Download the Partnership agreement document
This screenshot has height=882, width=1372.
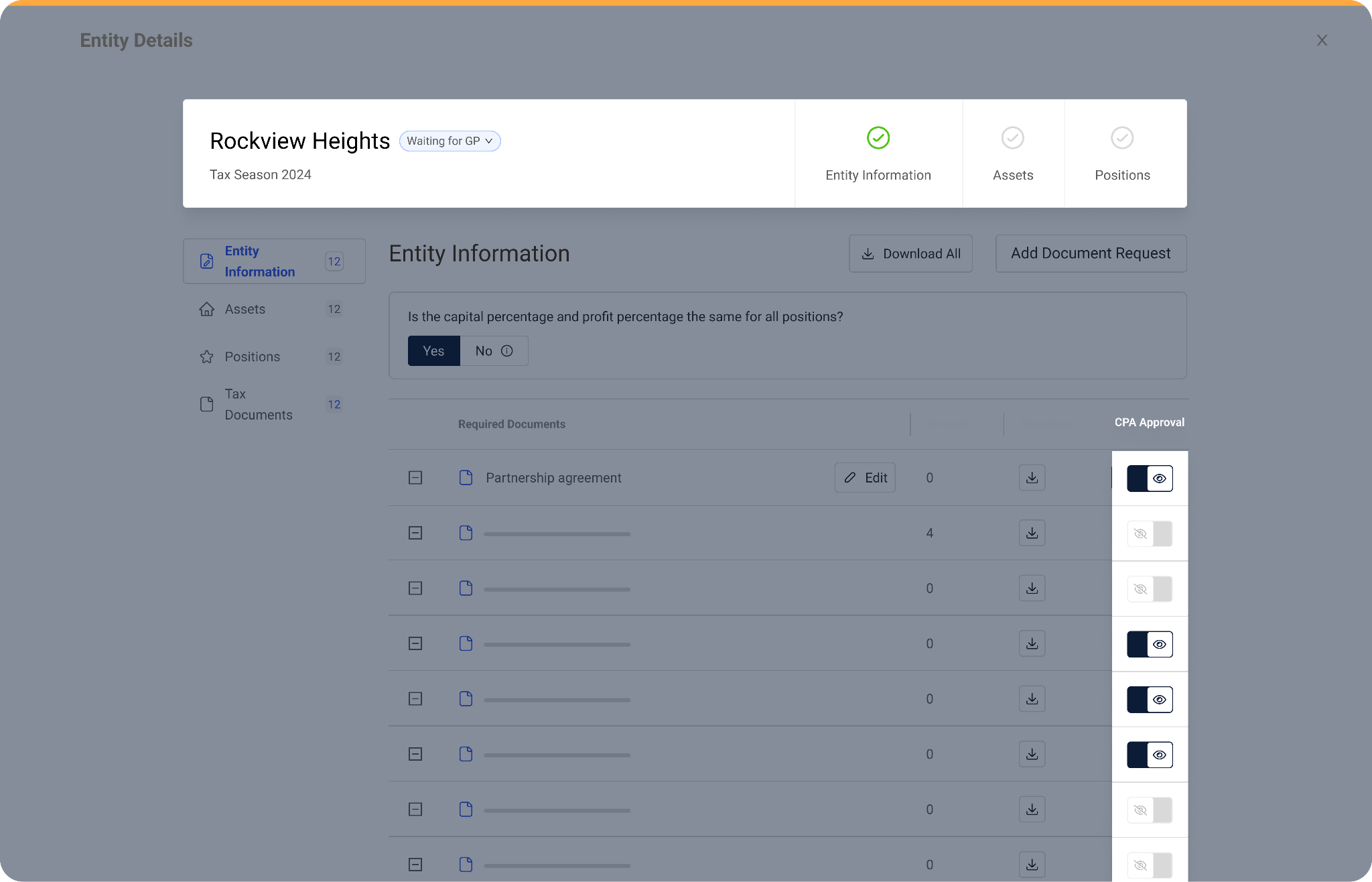pyautogui.click(x=1032, y=478)
